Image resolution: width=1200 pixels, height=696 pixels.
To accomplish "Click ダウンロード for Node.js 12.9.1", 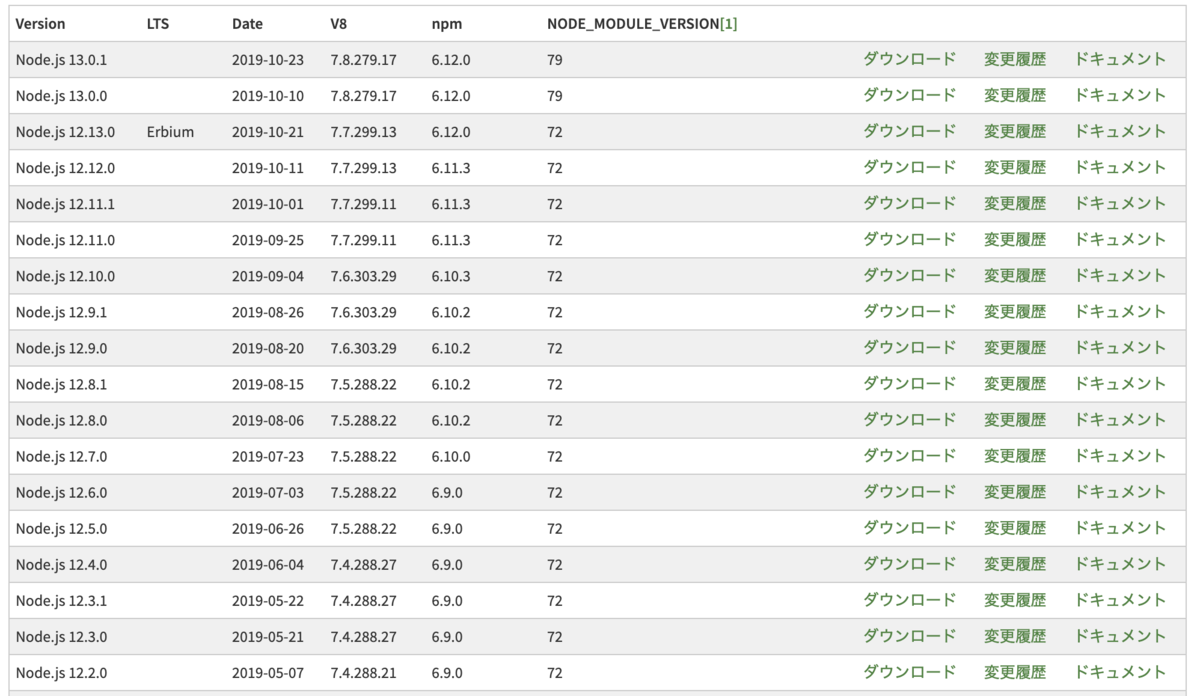I will click(910, 311).
